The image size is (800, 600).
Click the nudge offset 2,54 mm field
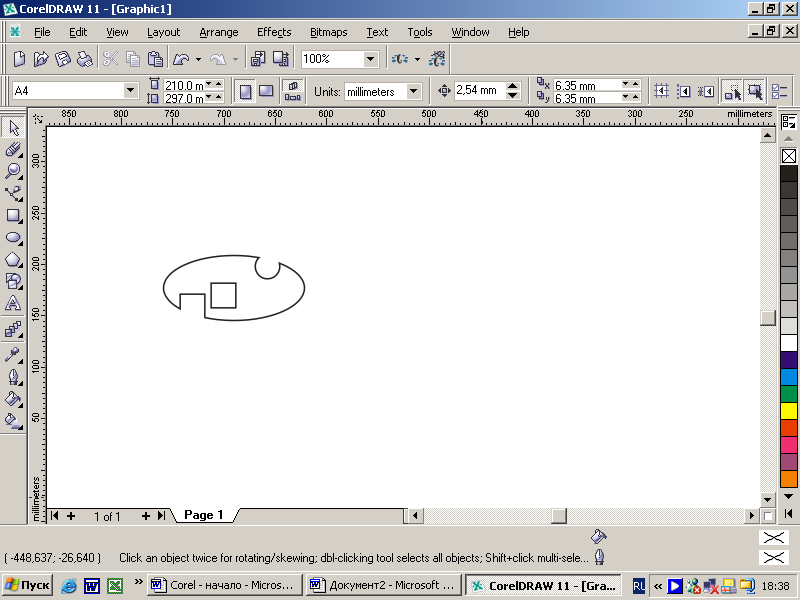point(480,91)
